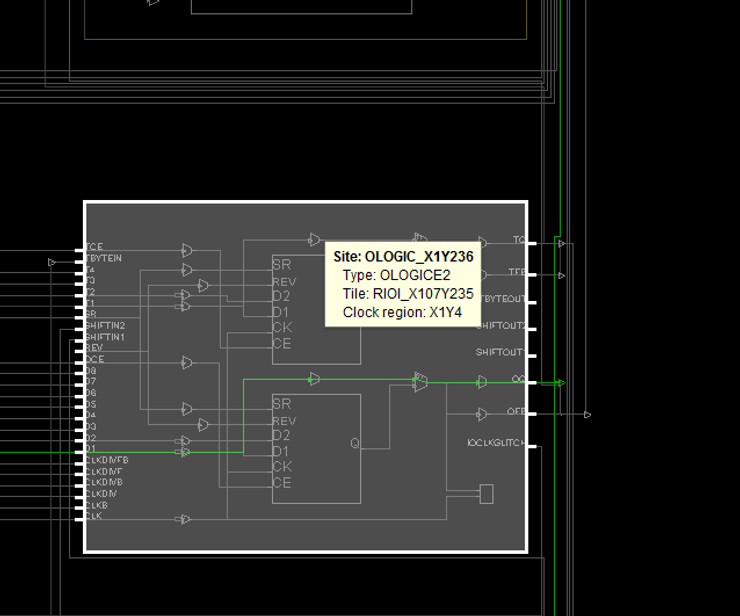Click the small square block near bottom right

[x=487, y=493]
